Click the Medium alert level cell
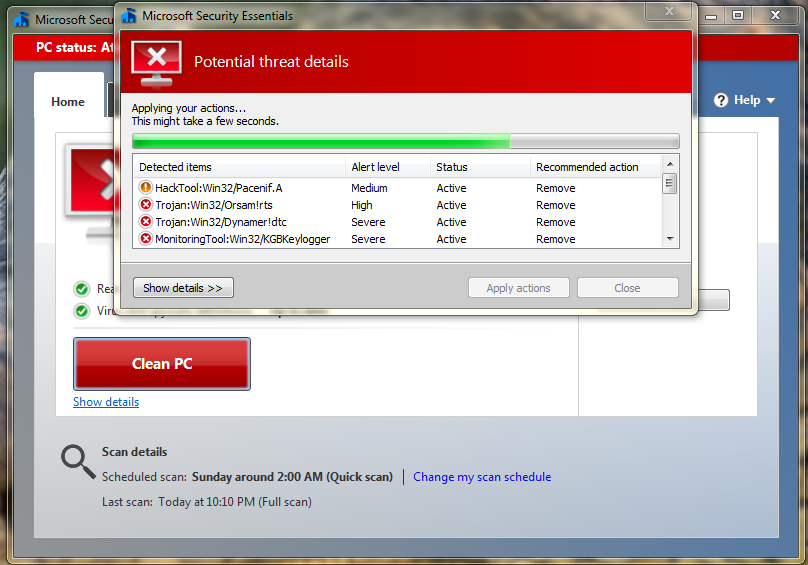This screenshot has width=808, height=565. pyautogui.click(x=369, y=188)
